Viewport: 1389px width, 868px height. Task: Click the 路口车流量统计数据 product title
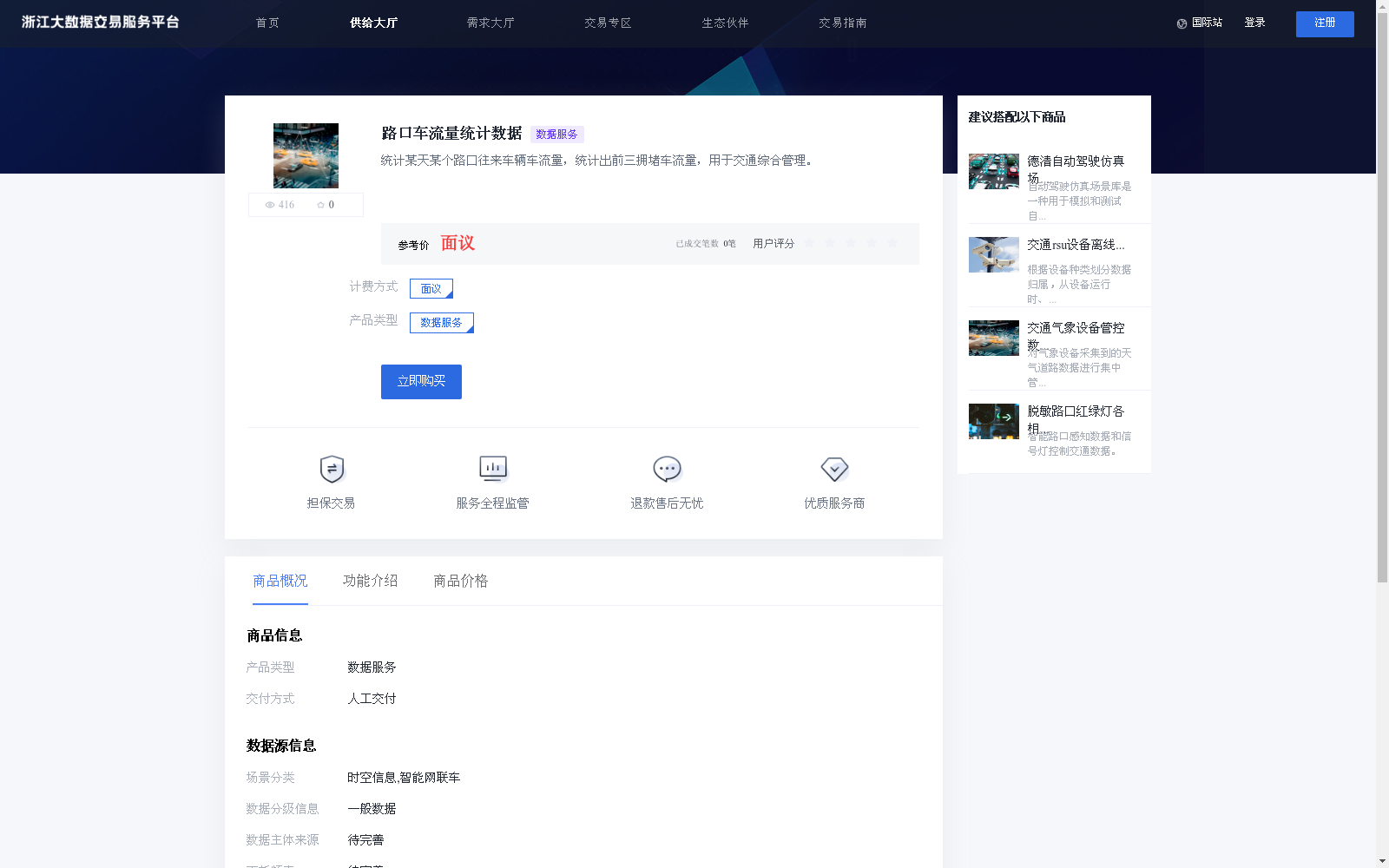(x=451, y=134)
